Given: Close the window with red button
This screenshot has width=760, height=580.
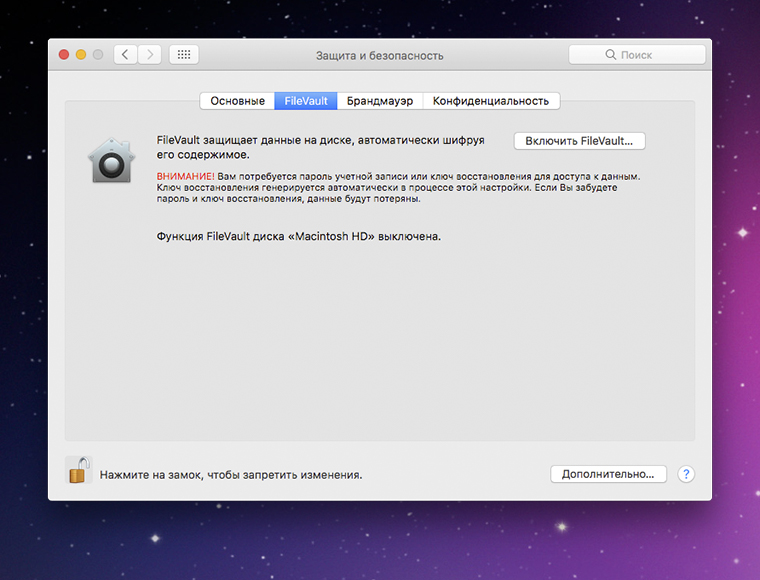Looking at the screenshot, I should point(64,55).
